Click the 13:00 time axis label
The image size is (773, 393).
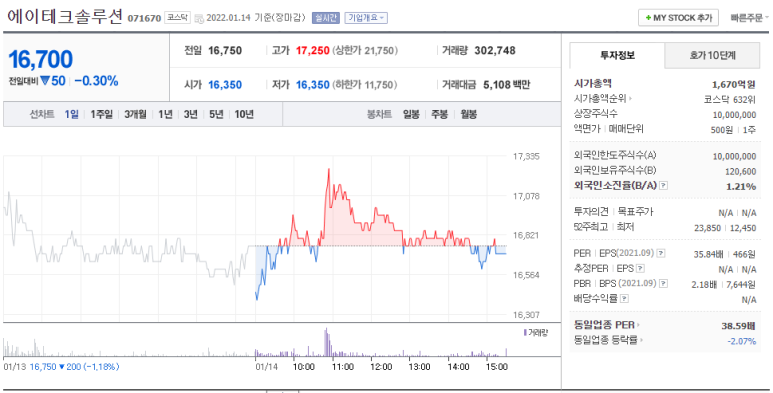click(x=420, y=367)
